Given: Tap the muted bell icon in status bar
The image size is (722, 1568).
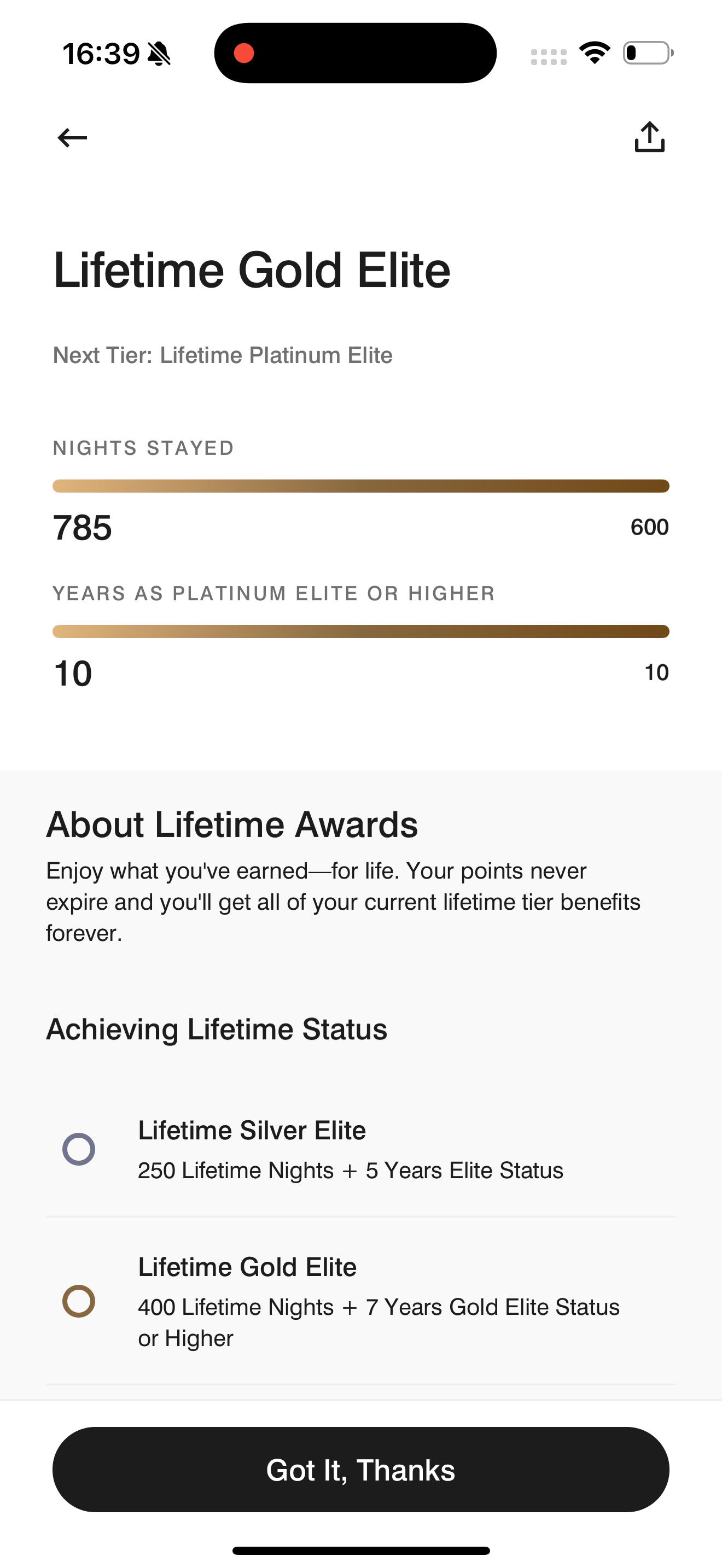Looking at the screenshot, I should [x=160, y=54].
